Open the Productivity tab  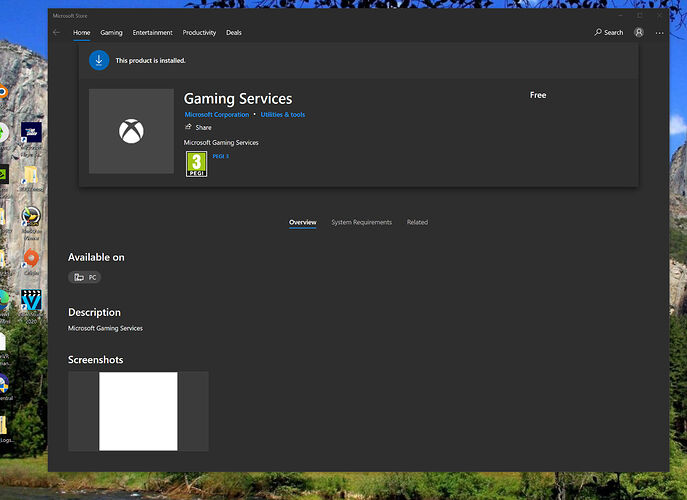pyautogui.click(x=199, y=33)
